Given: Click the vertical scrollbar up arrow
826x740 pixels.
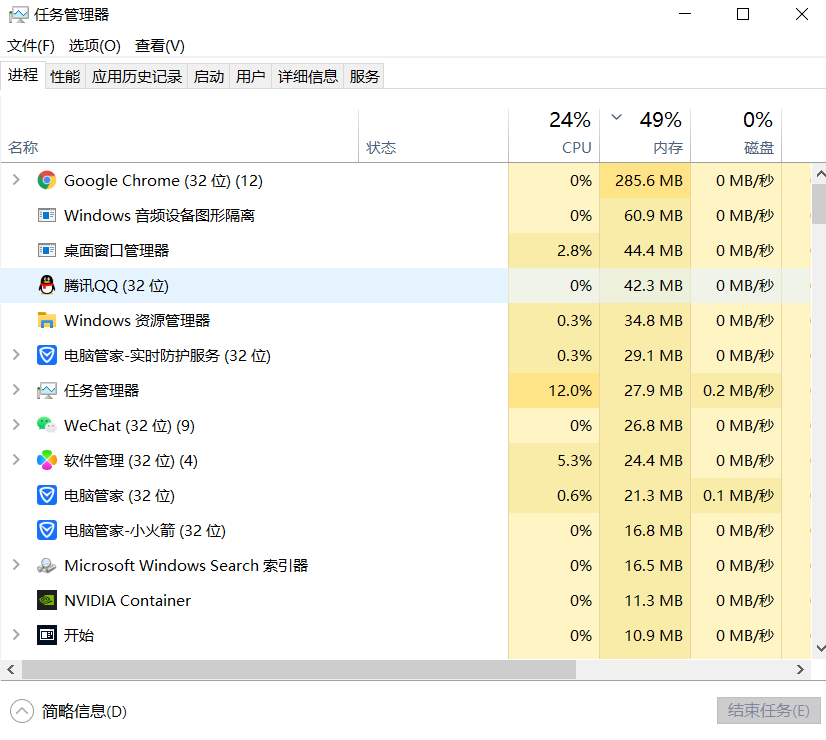Looking at the screenshot, I should [x=820, y=173].
